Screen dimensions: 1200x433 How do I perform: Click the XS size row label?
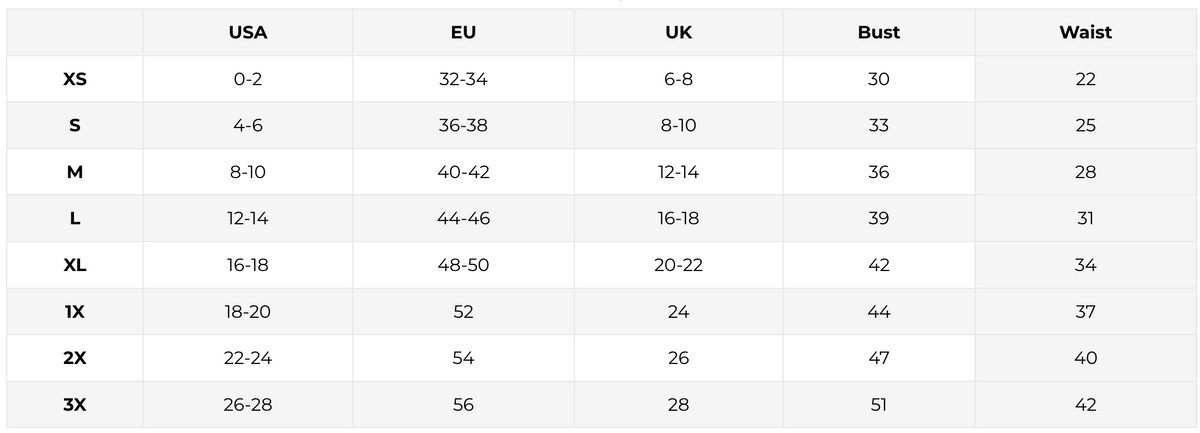click(75, 79)
